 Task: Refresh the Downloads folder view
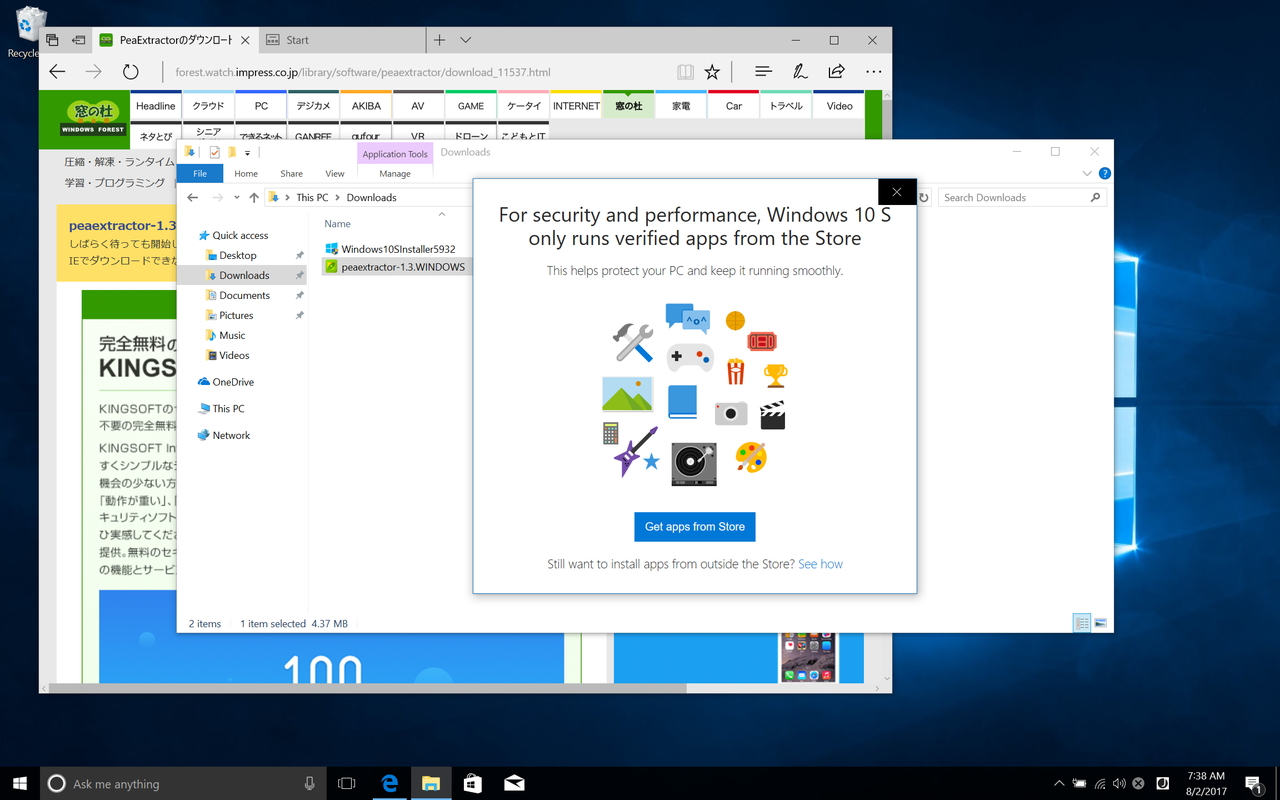[x=924, y=197]
